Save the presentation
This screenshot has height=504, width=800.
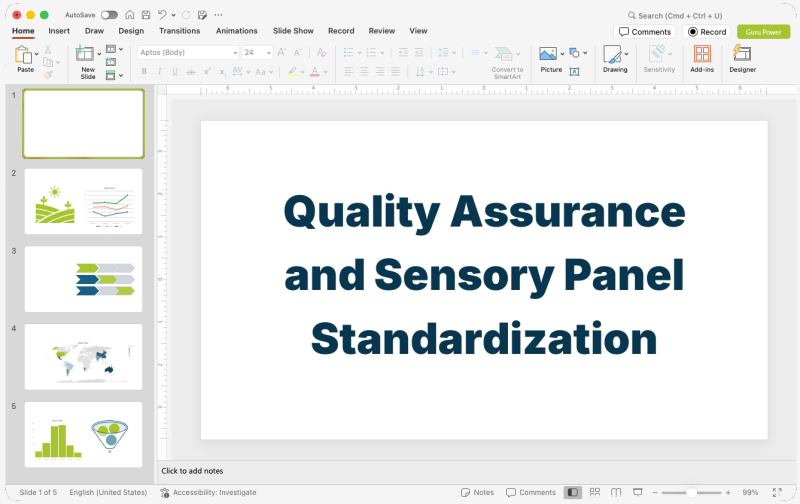pyautogui.click(x=146, y=15)
